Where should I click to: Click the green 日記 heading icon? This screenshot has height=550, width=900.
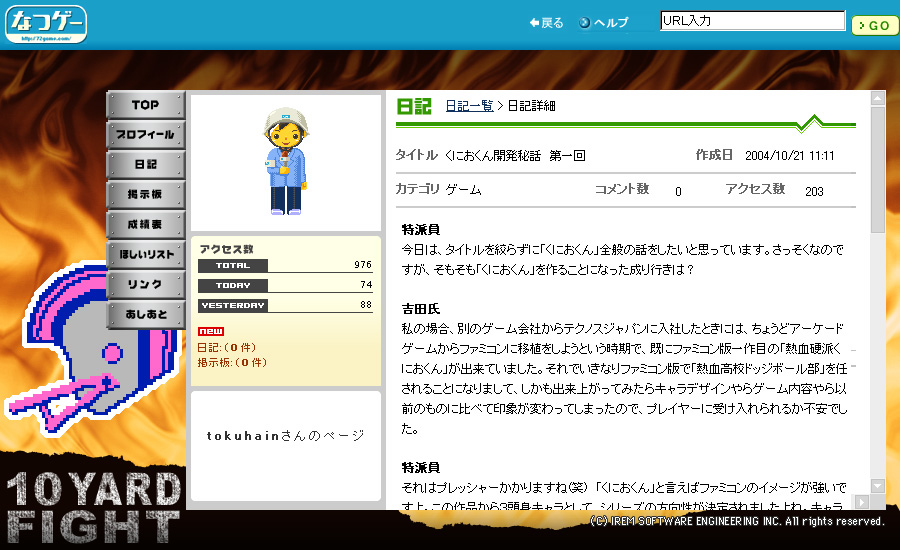coord(414,106)
